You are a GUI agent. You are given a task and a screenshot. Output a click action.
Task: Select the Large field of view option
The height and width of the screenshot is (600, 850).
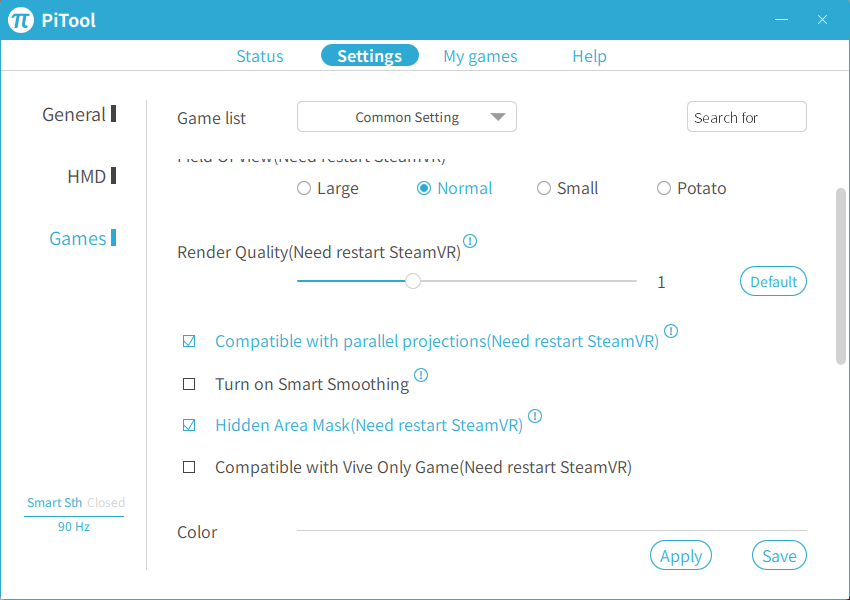[x=304, y=188]
